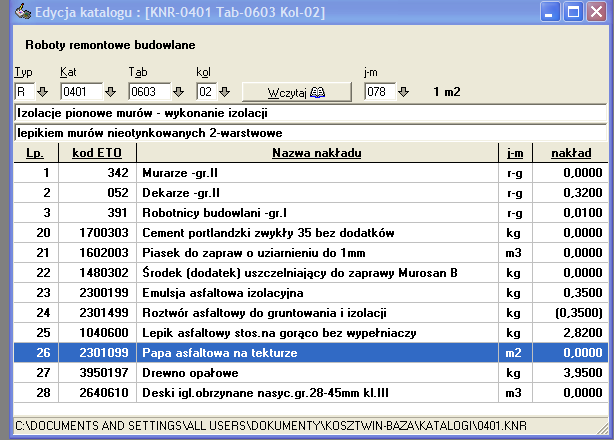
Task: Click ETO code 1480302
Action: pos(104,273)
